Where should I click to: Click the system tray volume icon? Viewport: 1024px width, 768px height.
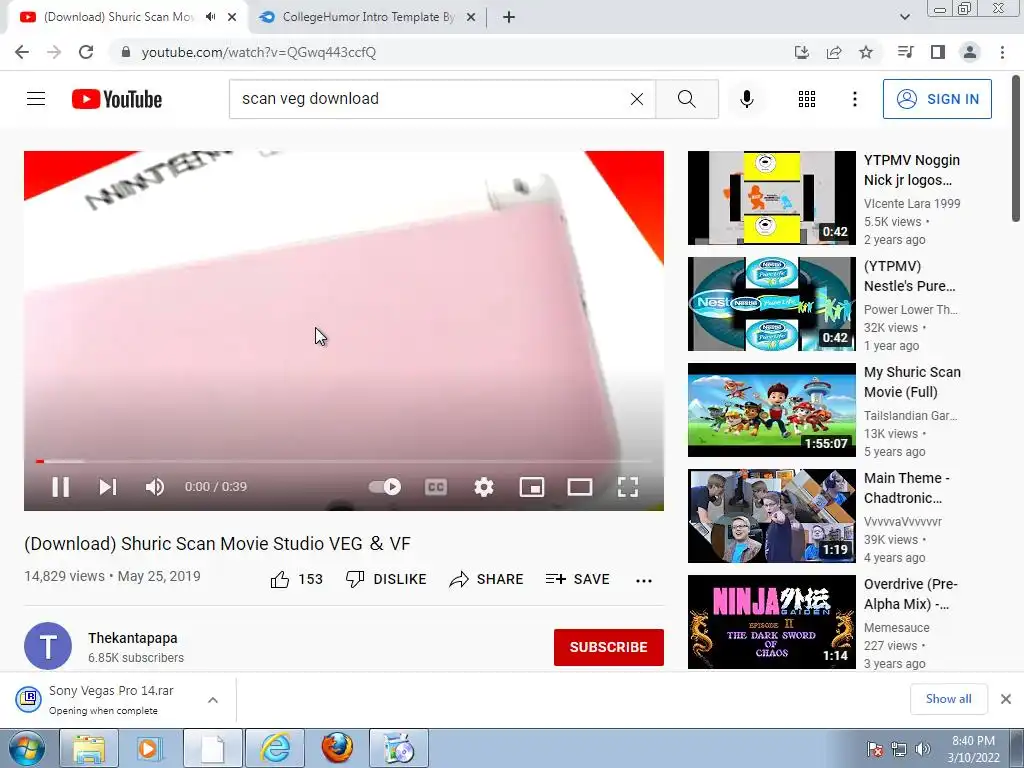tap(922, 749)
